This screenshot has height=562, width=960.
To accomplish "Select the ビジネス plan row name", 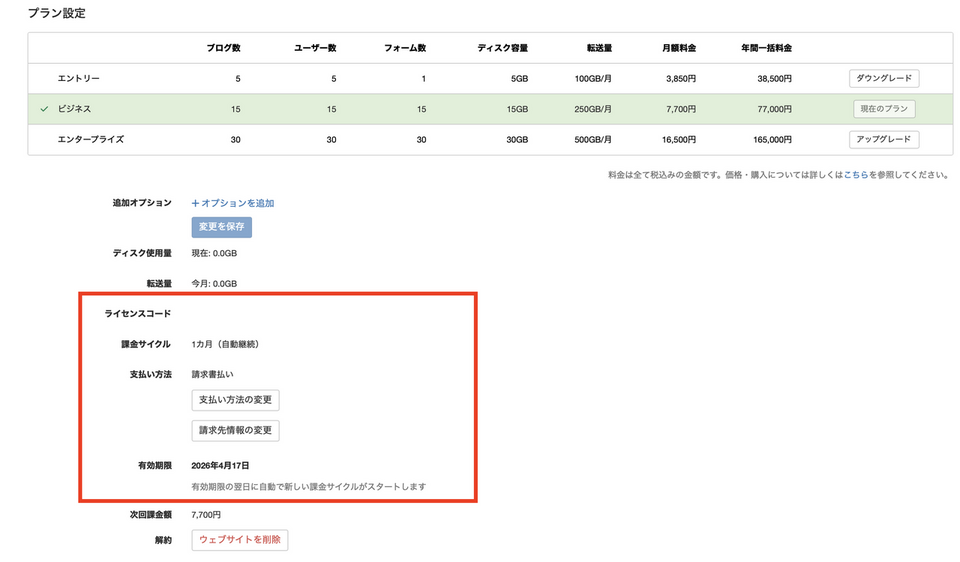I will [78, 109].
